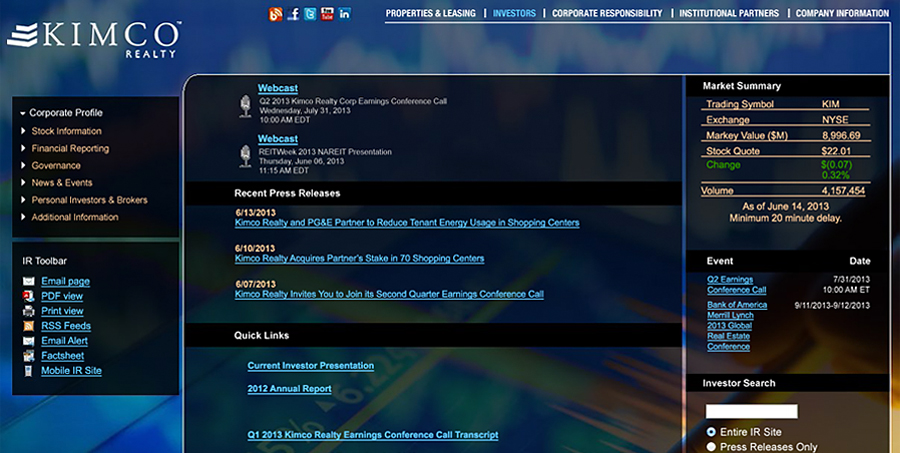Click the Change value $(0.07)
900x453 pixels.
click(837, 165)
